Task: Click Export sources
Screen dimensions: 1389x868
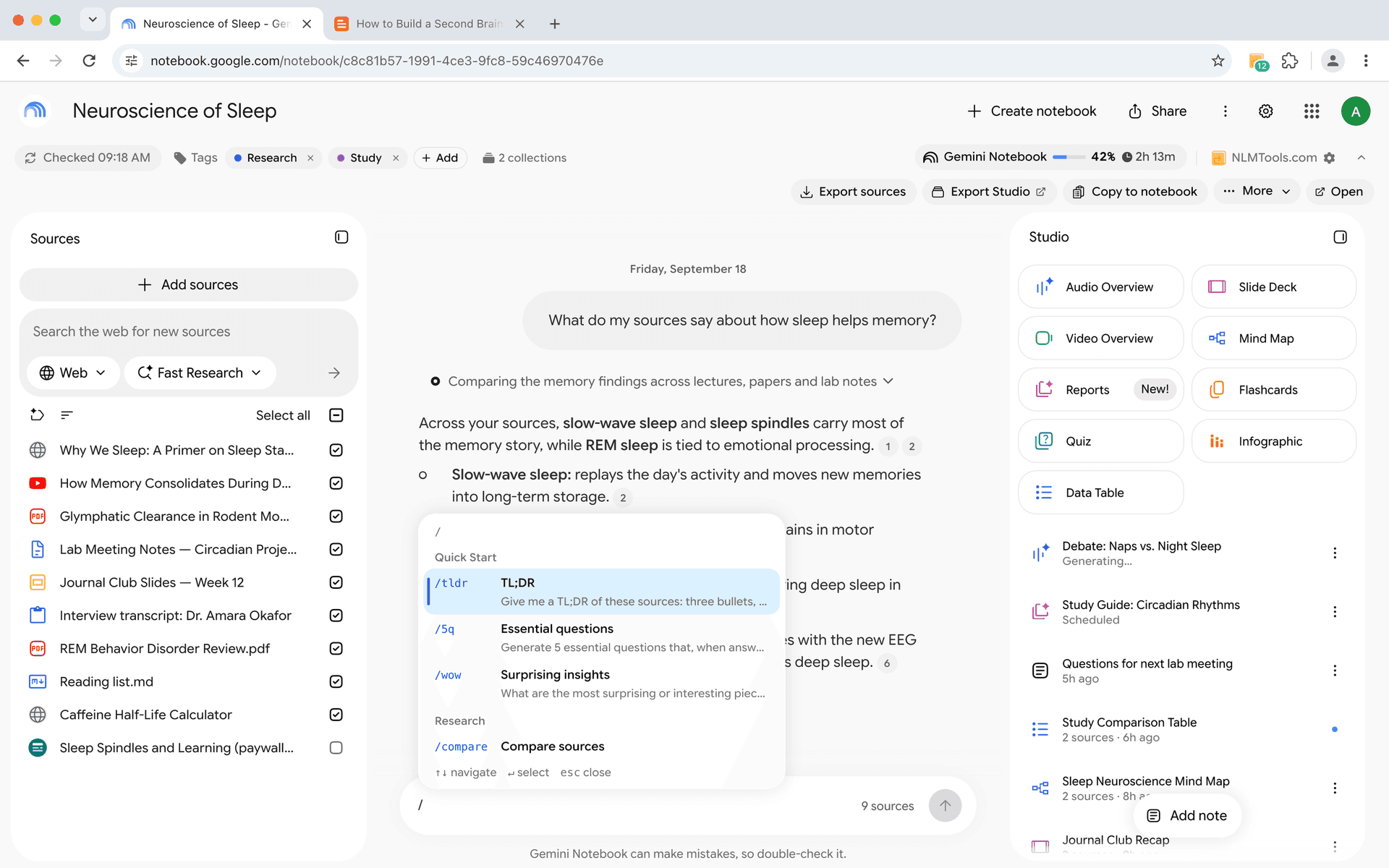Action: 853,192
